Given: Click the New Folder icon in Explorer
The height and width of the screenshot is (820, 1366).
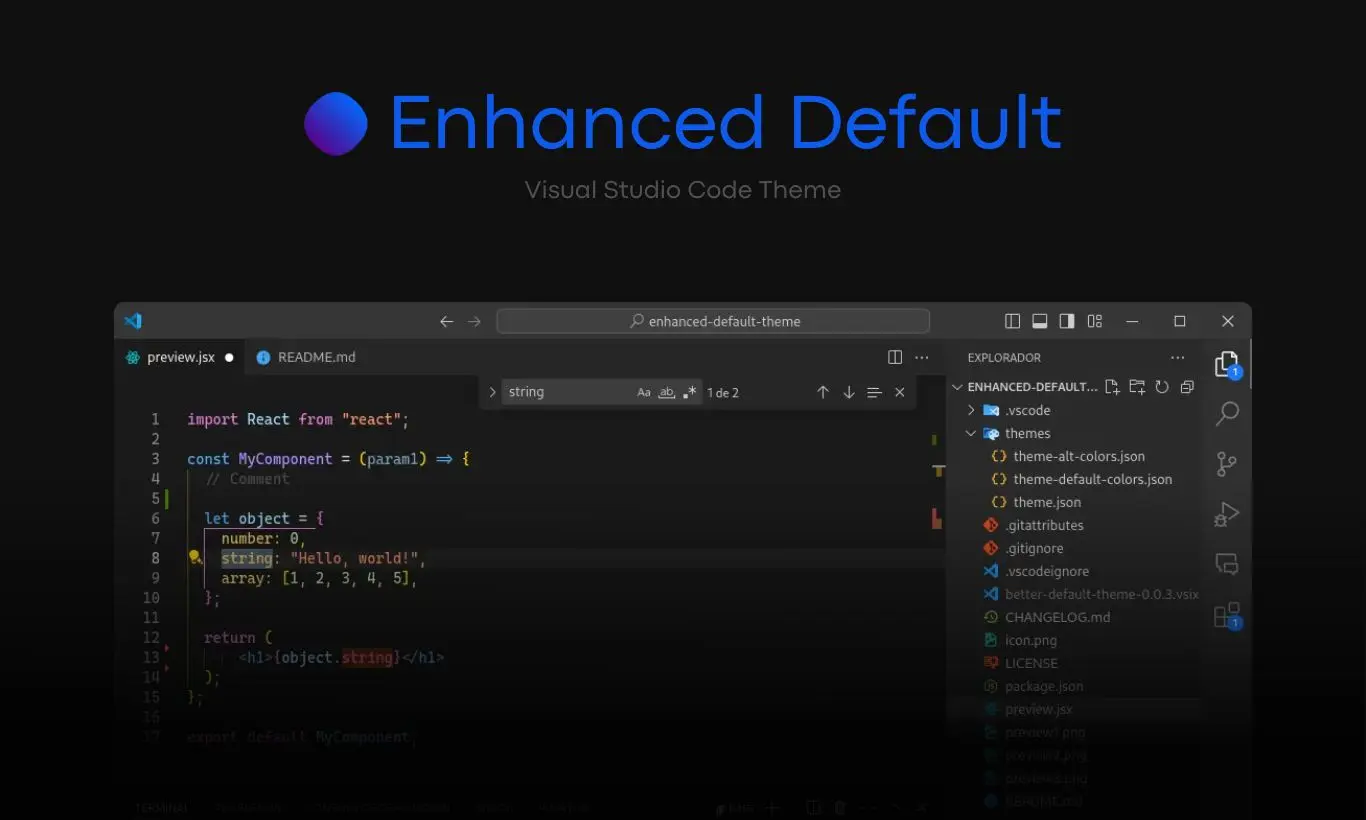Looking at the screenshot, I should pyautogui.click(x=1137, y=386).
